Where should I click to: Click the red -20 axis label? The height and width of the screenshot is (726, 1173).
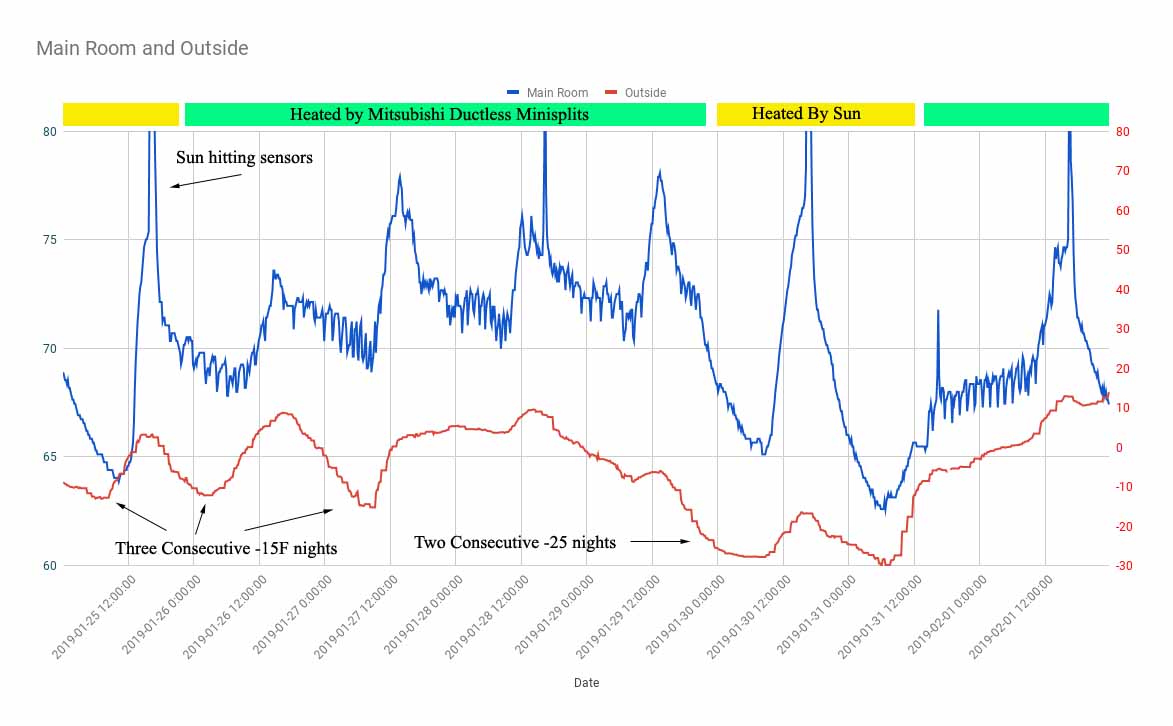(x=1124, y=527)
